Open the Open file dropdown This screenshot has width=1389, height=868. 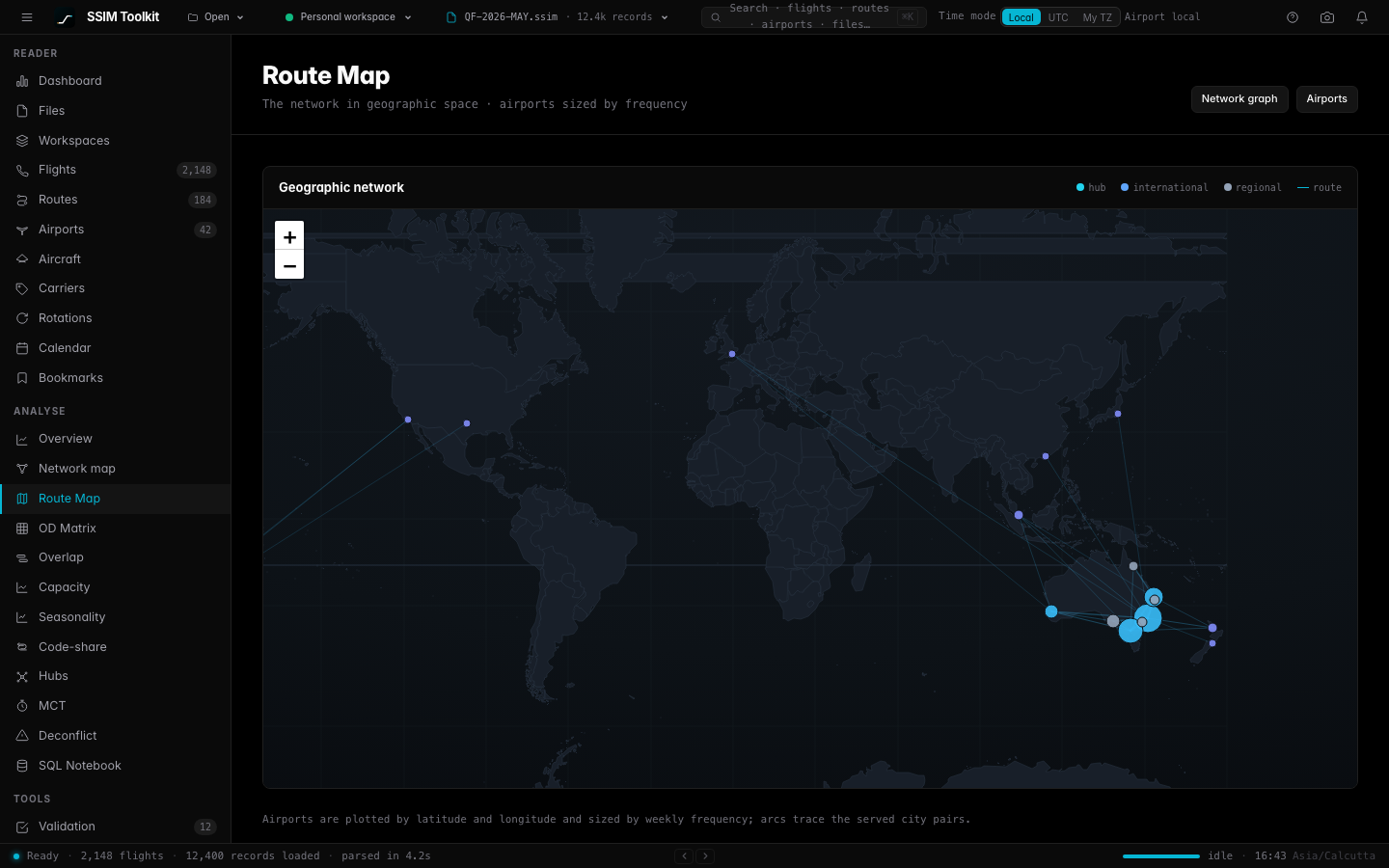pyautogui.click(x=216, y=17)
